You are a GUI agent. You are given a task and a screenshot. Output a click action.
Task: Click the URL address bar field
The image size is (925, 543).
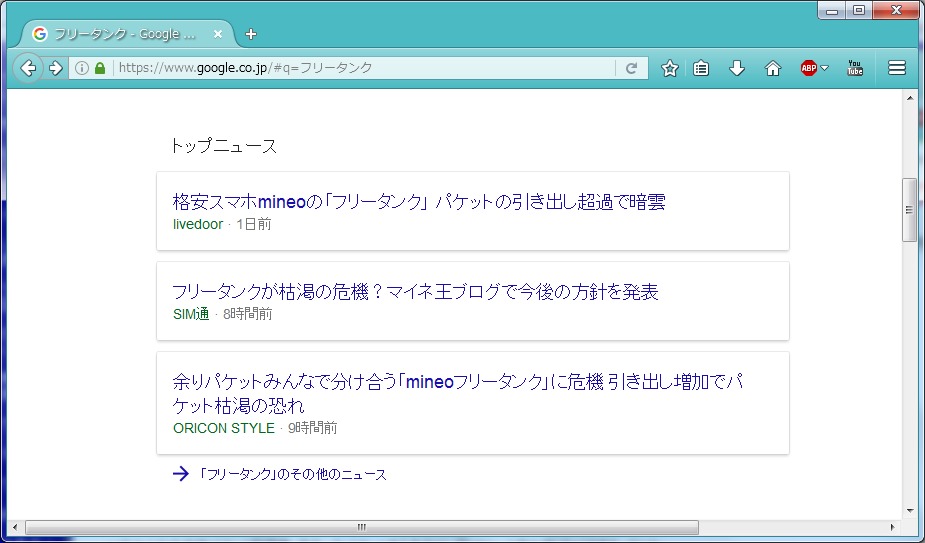click(x=360, y=68)
